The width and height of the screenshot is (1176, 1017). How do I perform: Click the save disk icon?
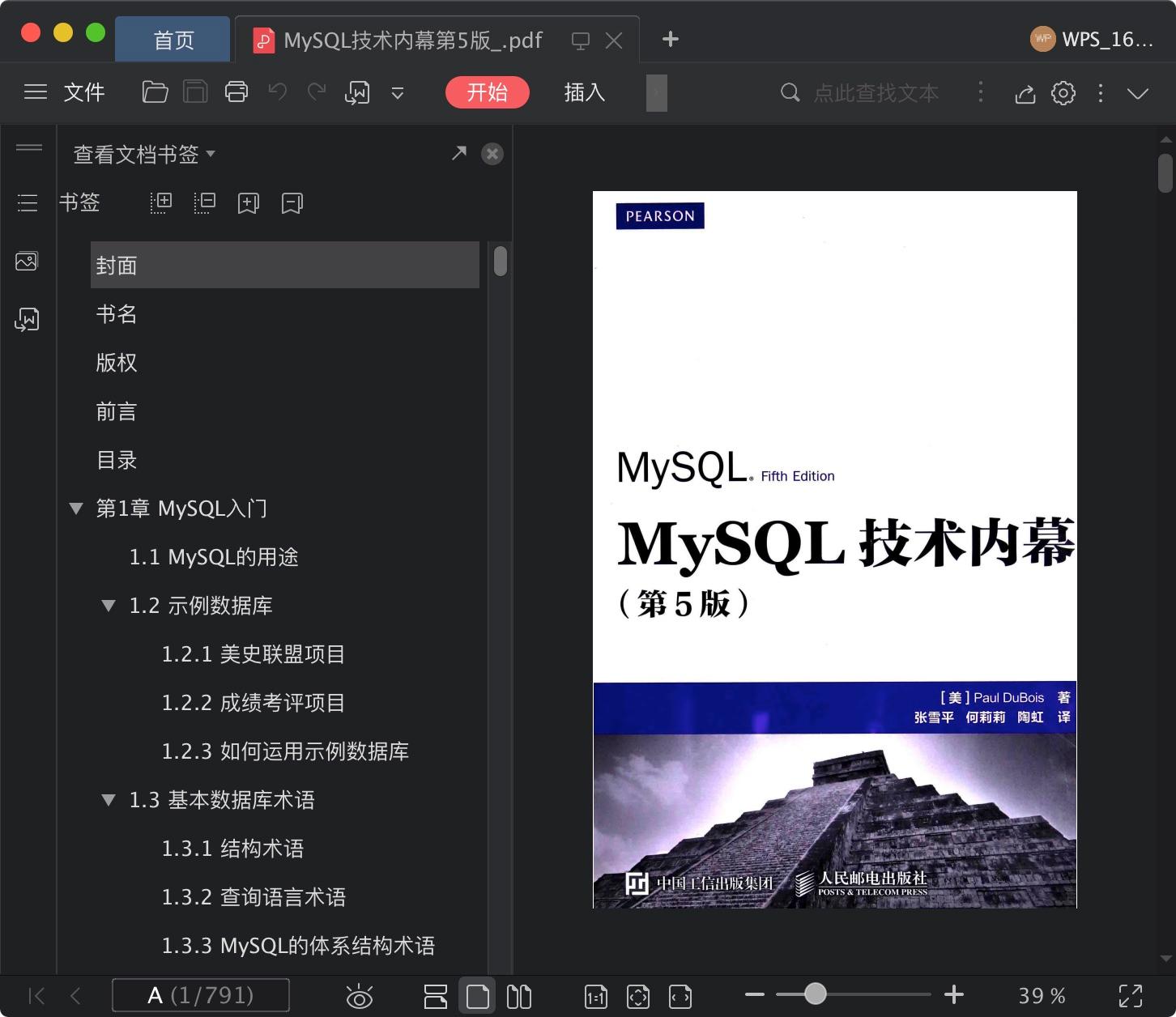click(195, 92)
